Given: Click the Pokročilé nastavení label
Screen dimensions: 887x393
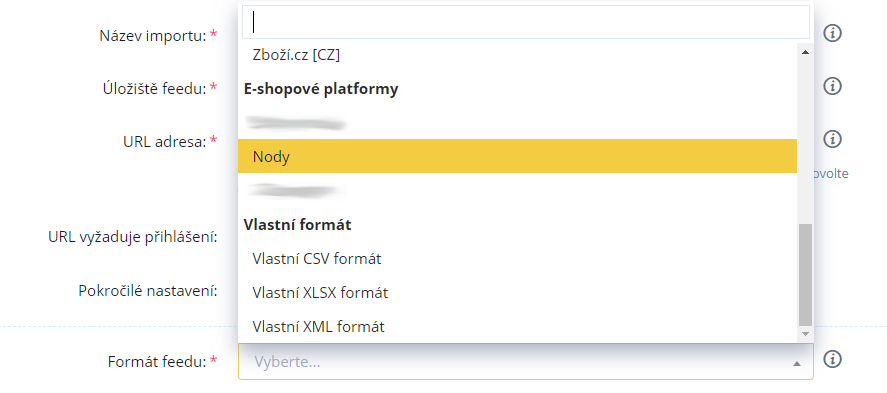Looking at the screenshot, I should pos(148,291).
